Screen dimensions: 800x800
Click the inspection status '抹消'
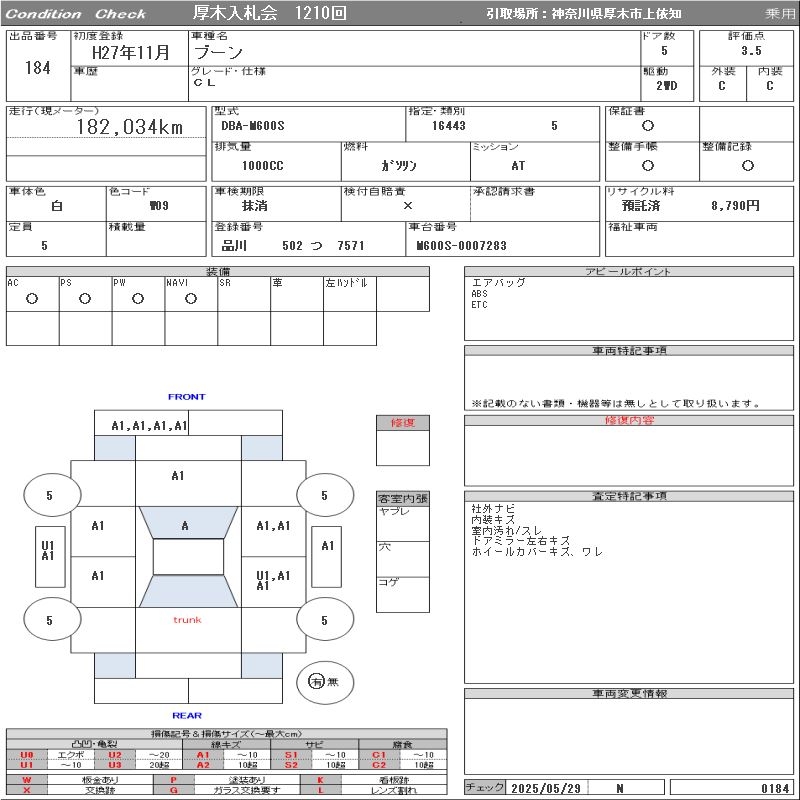[x=254, y=206]
